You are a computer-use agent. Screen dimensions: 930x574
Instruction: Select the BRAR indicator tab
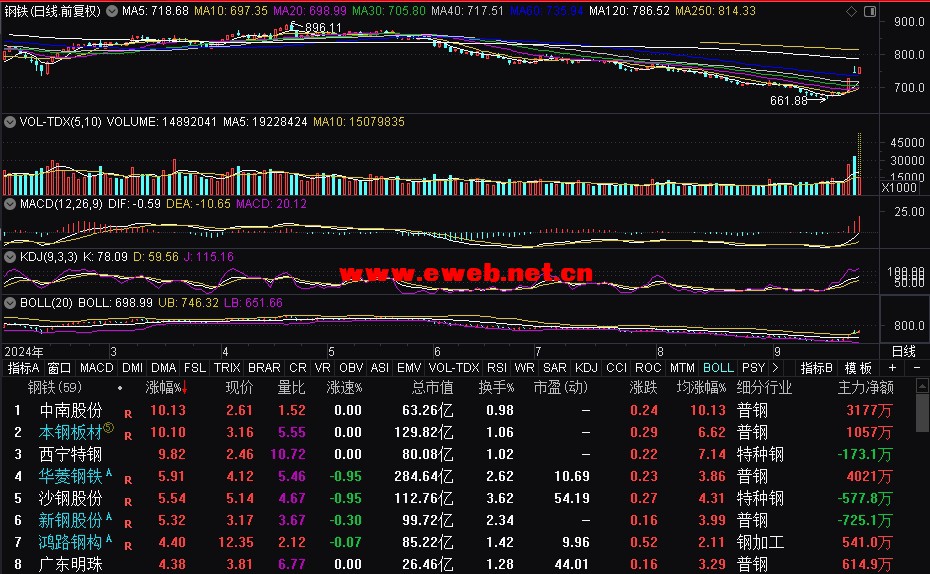(264, 368)
